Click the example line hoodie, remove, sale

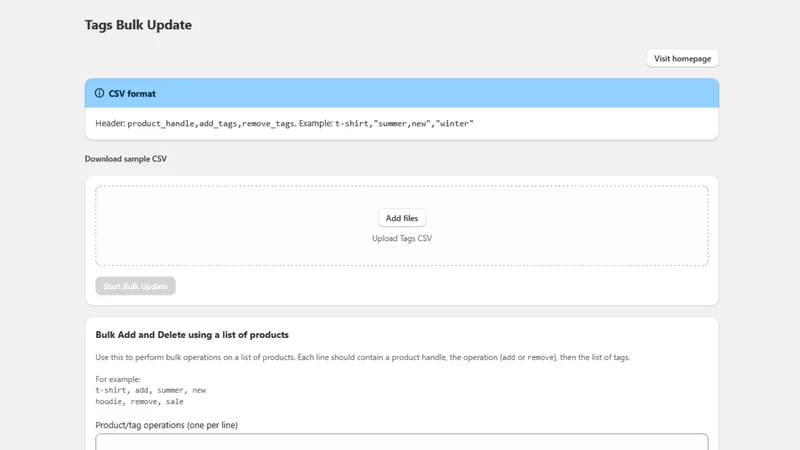click(x=139, y=402)
